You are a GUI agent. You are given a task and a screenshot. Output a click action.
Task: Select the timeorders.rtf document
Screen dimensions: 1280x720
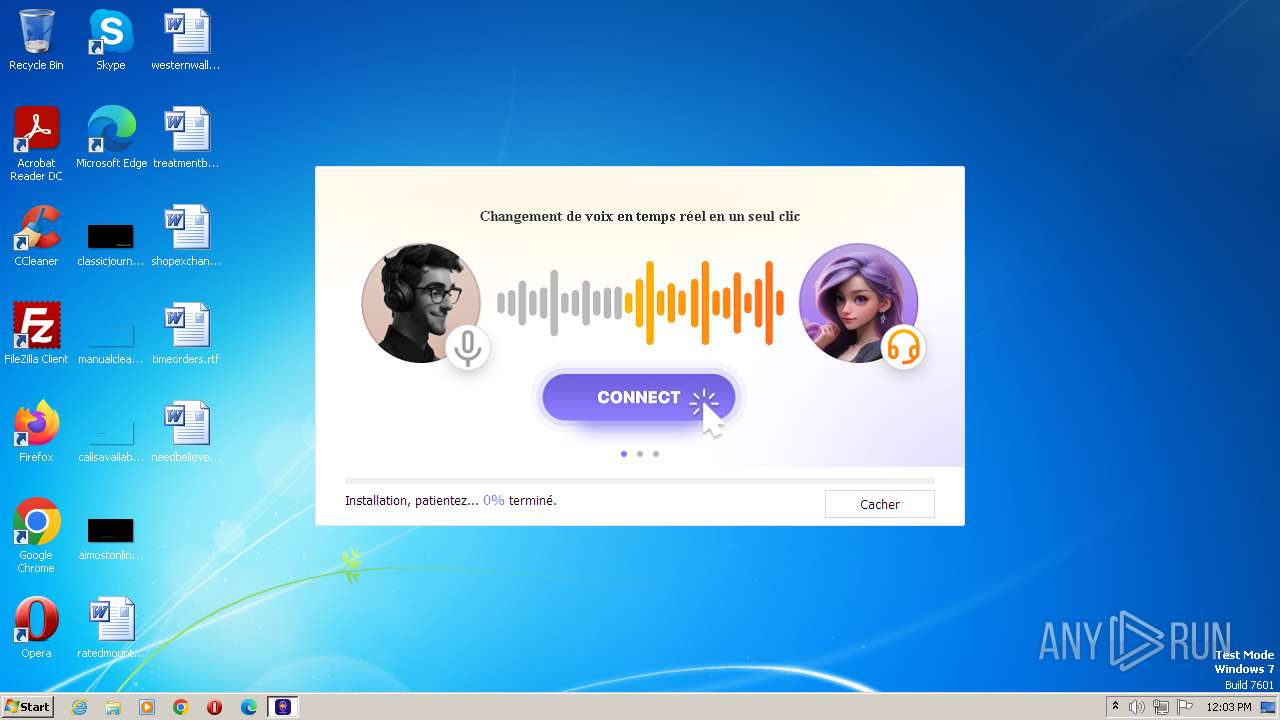click(x=186, y=334)
